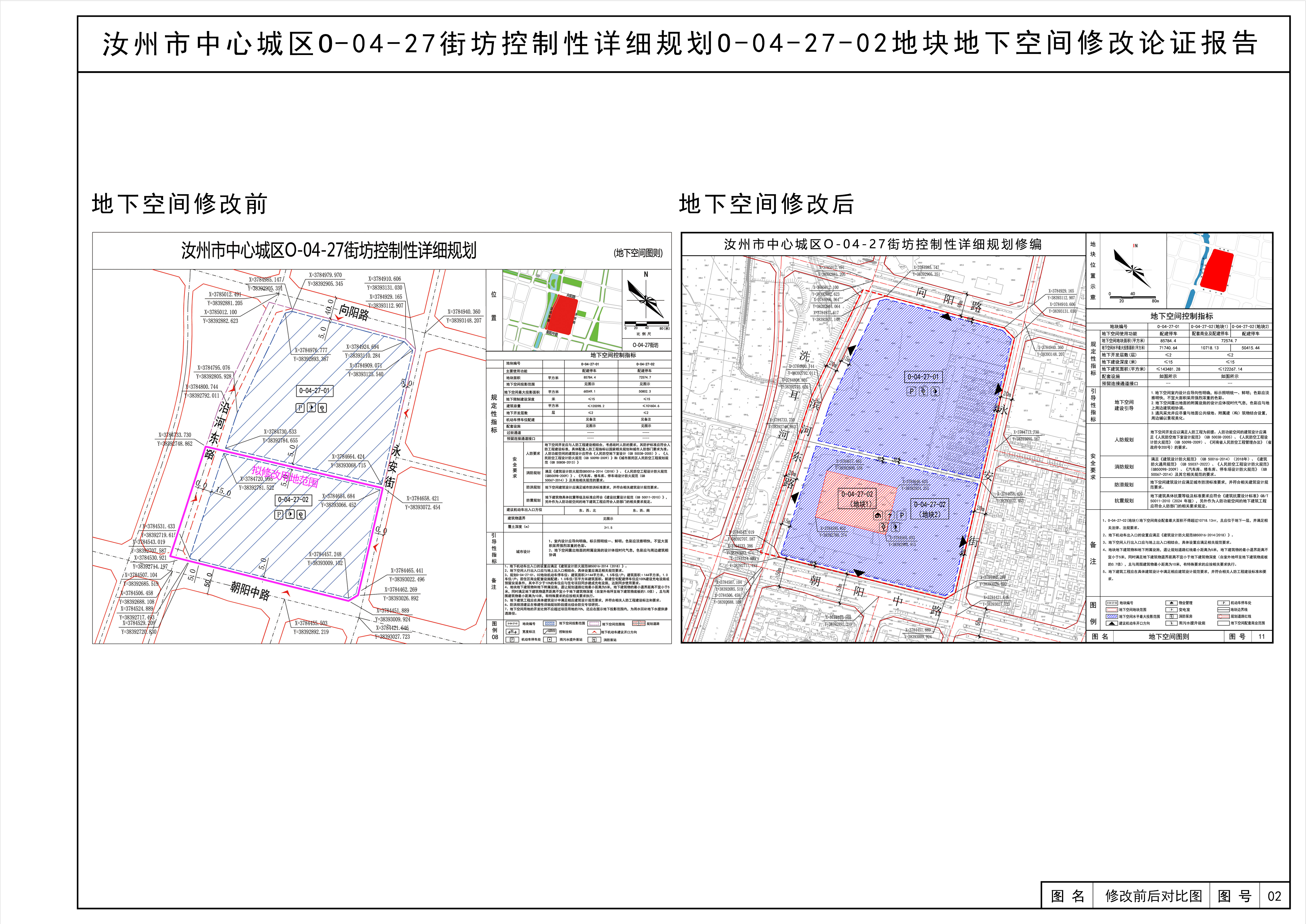Click the property management house symbol in right plan
Viewport: 1306px width, 924px height.
point(878,515)
